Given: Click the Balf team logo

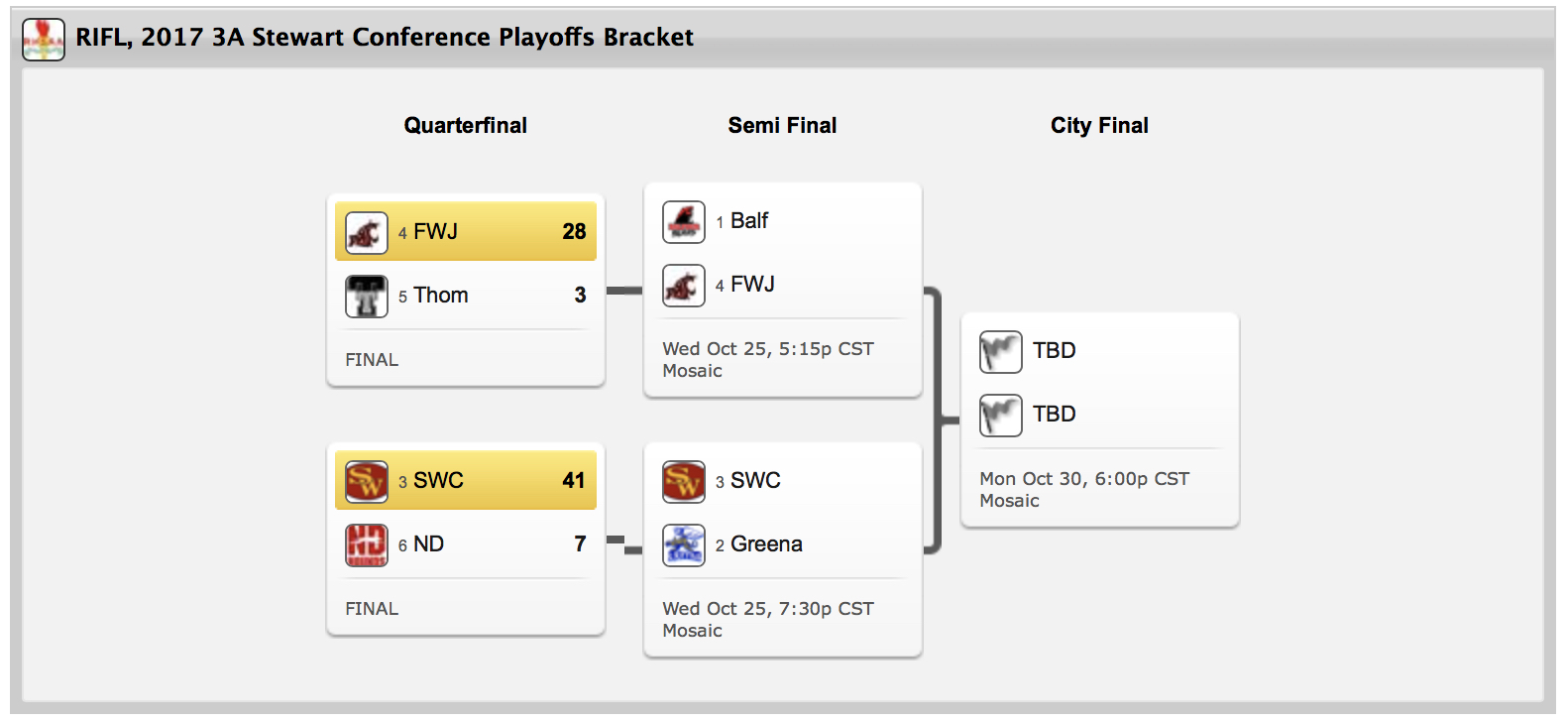Looking at the screenshot, I should coord(684,222).
